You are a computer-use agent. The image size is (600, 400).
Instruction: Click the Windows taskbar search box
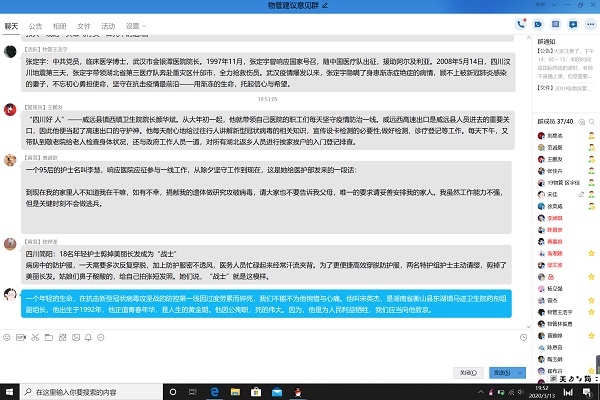[x=91, y=392]
